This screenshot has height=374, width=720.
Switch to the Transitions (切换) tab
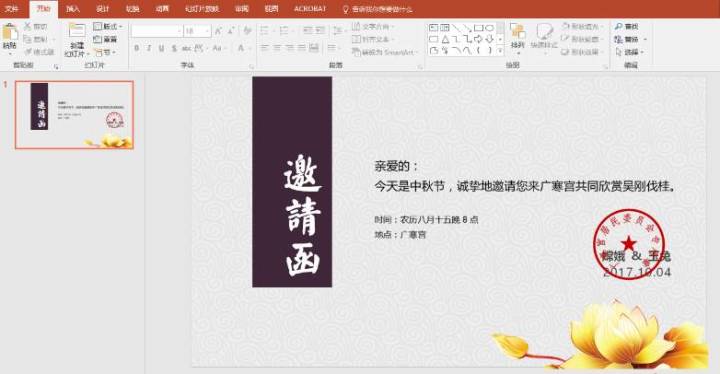coord(132,9)
